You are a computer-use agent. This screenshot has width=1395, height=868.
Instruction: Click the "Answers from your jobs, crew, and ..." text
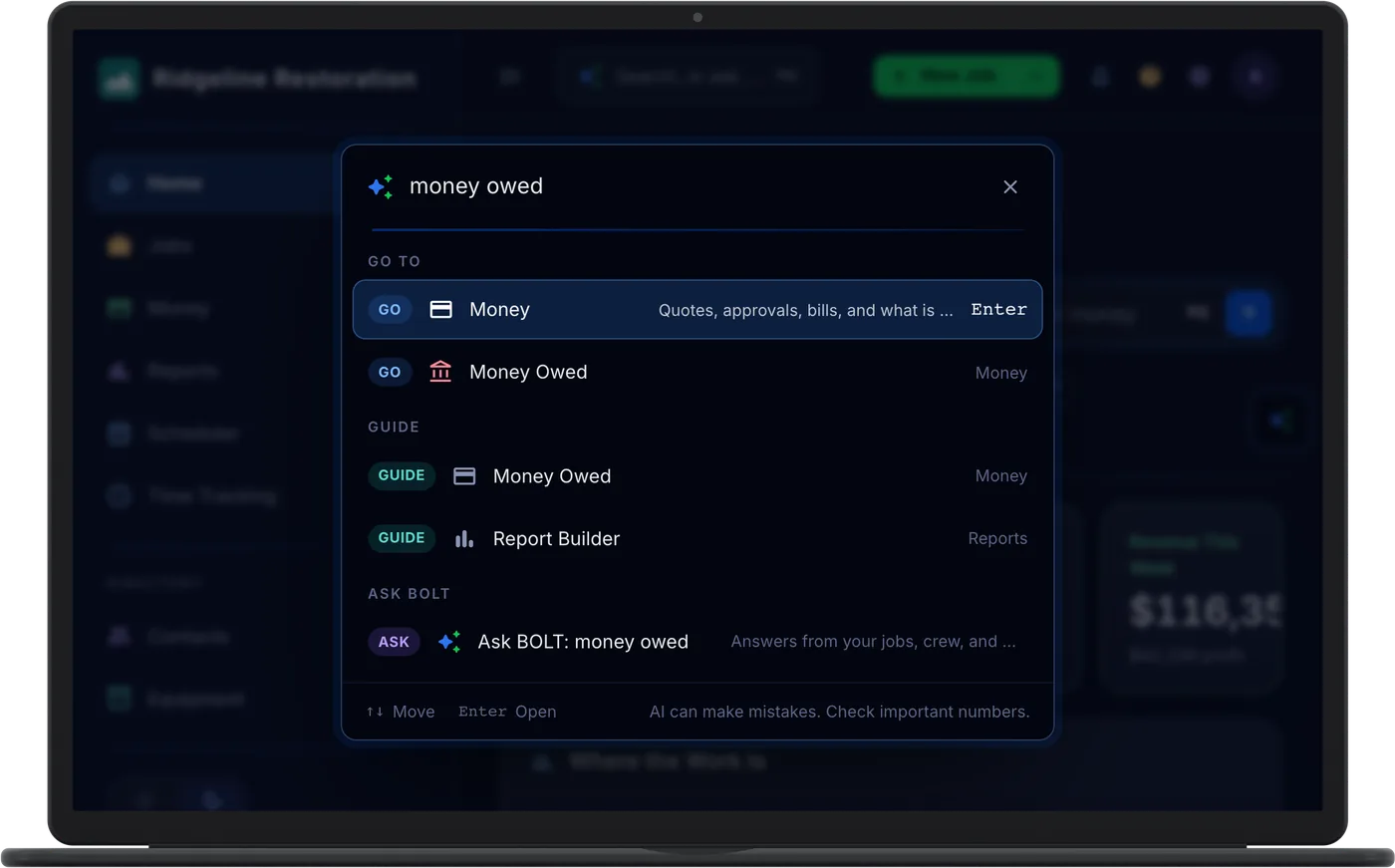point(874,642)
